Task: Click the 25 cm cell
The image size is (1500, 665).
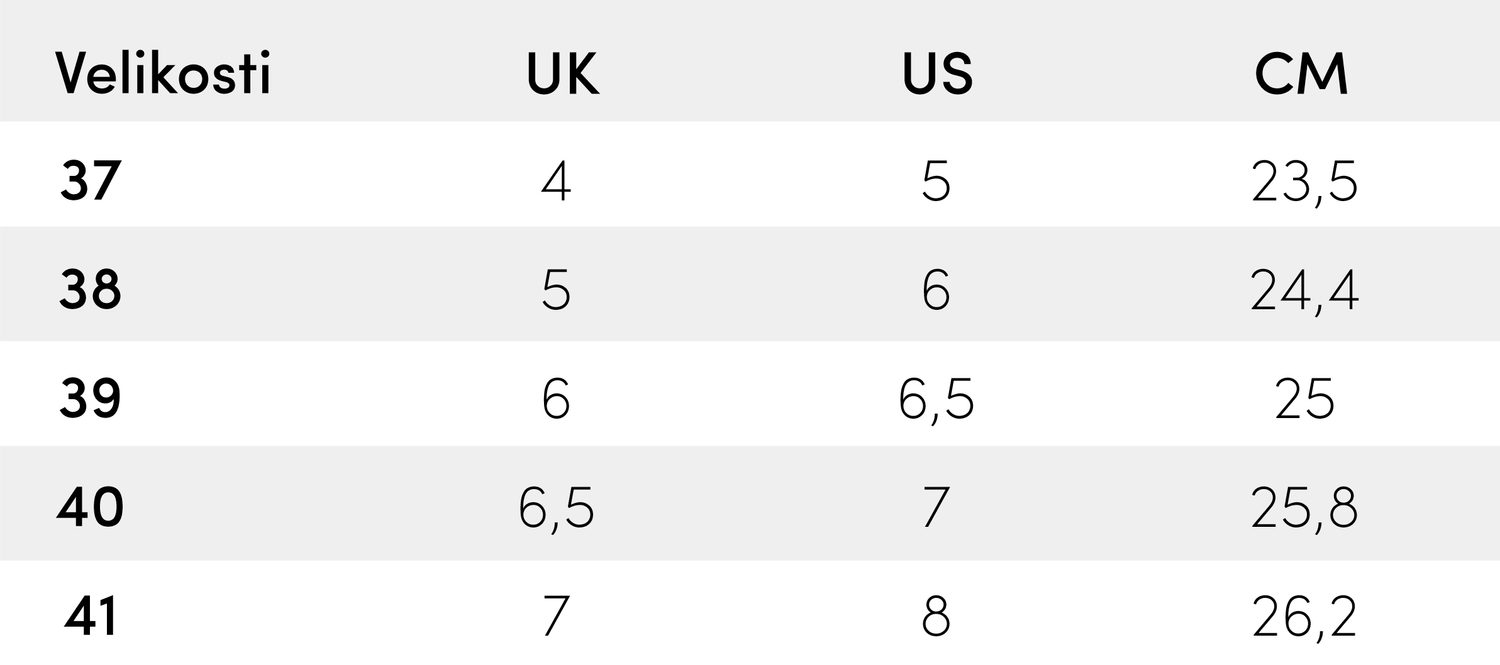Action: pos(1304,400)
